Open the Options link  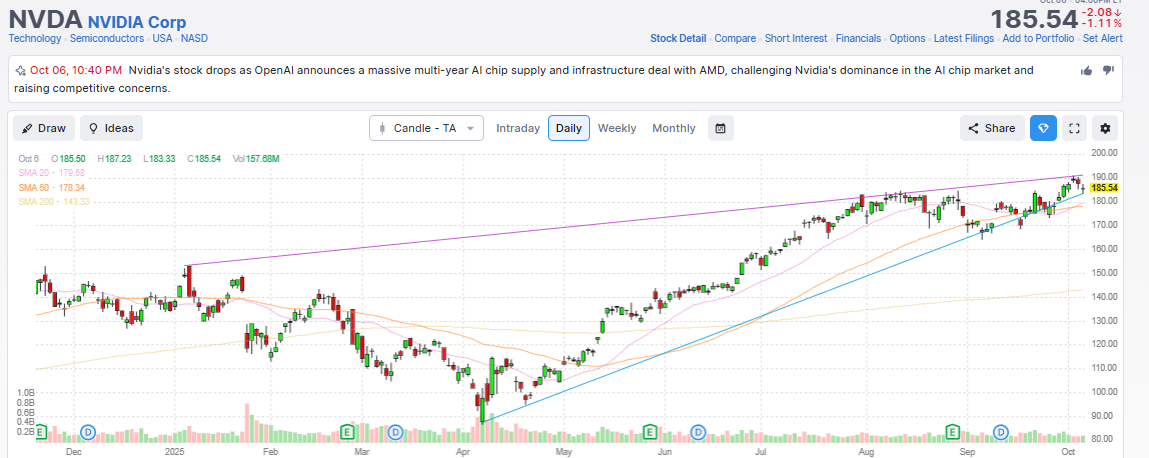907,38
